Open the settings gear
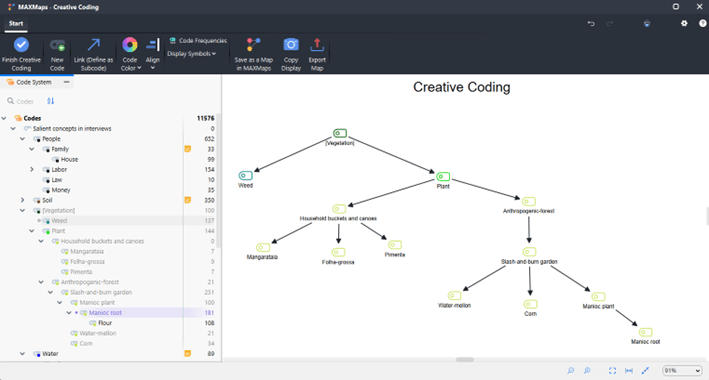709x380 pixels. click(x=684, y=23)
